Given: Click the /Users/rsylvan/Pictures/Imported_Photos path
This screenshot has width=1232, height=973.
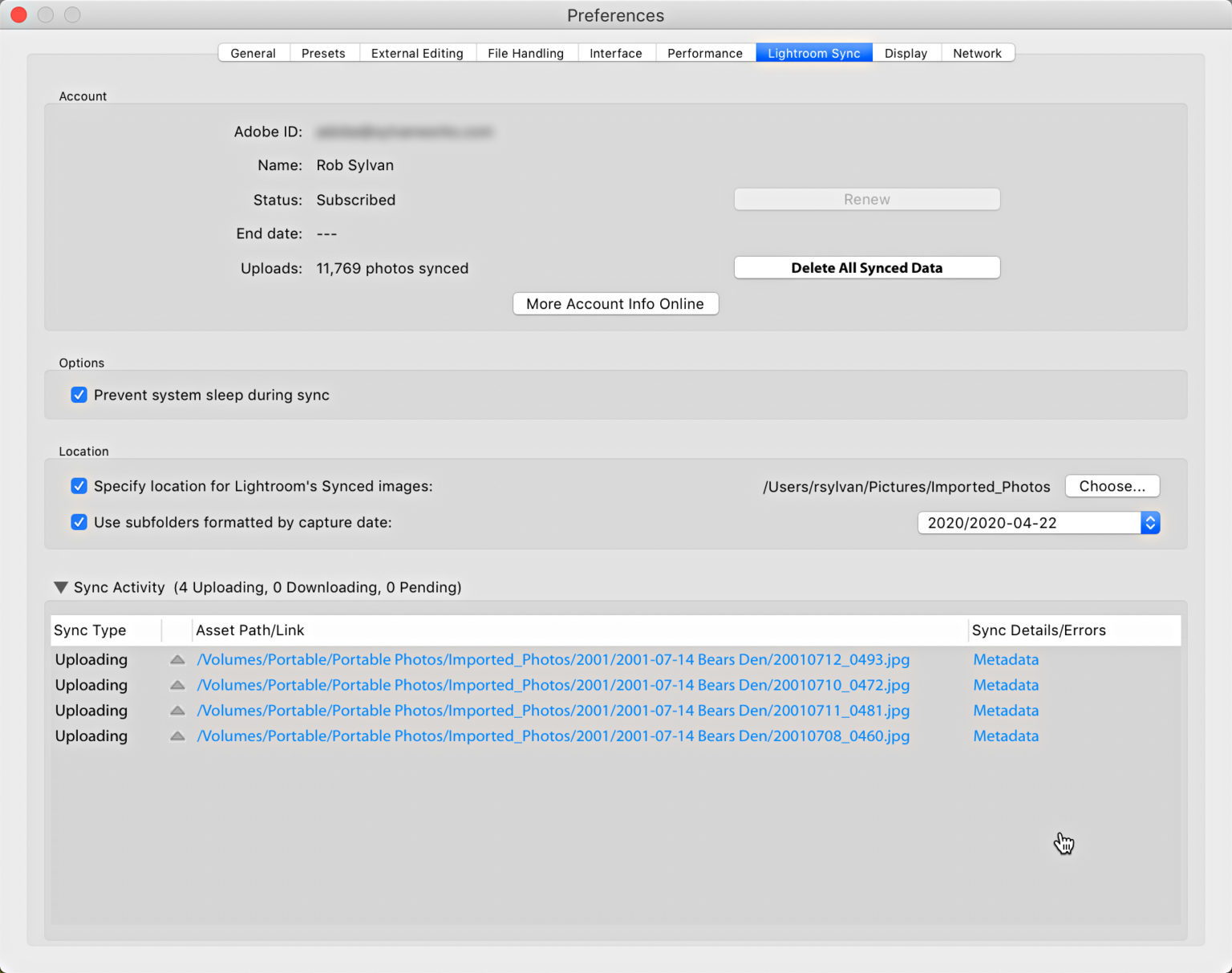Looking at the screenshot, I should coord(906,487).
